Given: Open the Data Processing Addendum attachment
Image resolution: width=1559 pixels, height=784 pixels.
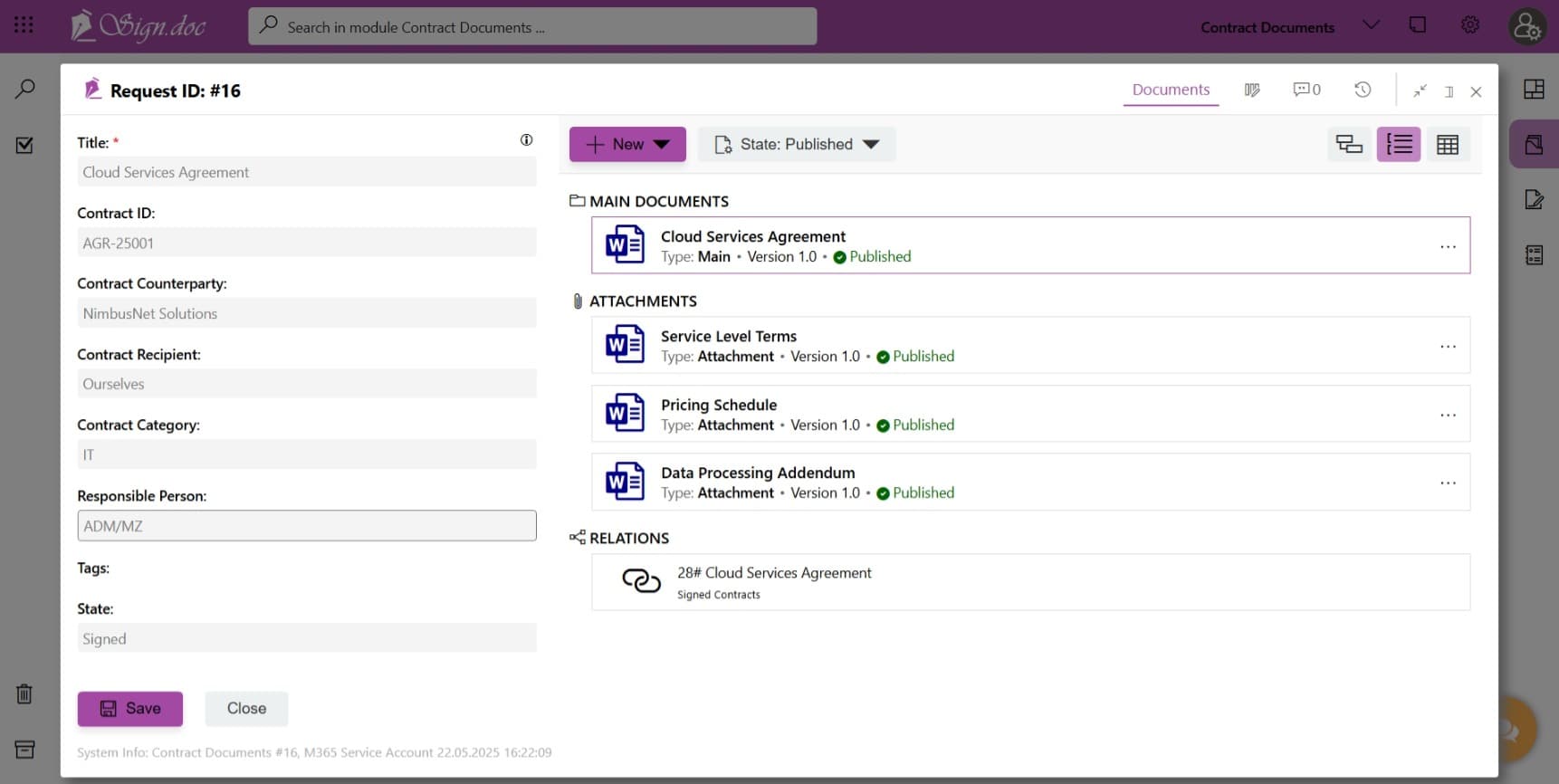Looking at the screenshot, I should pyautogui.click(x=1030, y=483).
